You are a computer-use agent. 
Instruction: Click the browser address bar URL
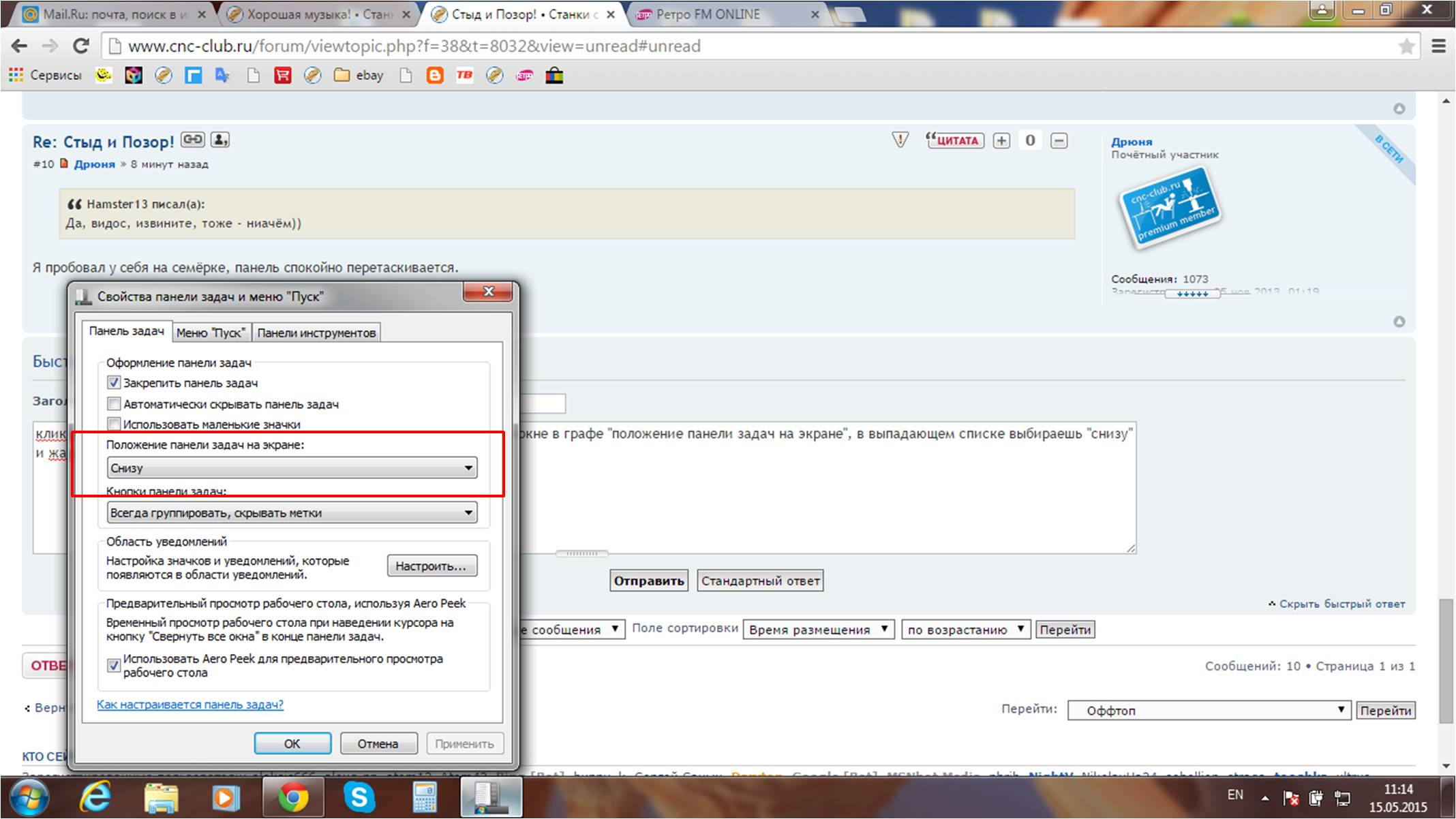pyautogui.click(x=414, y=46)
